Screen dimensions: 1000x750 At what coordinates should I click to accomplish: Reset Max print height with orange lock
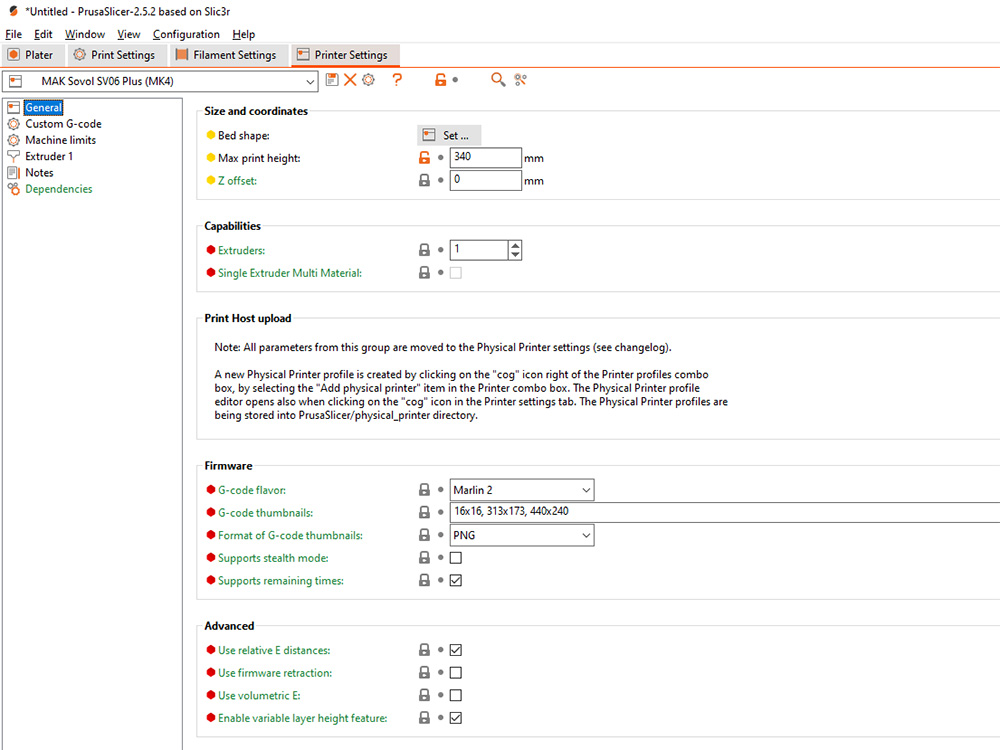(424, 158)
